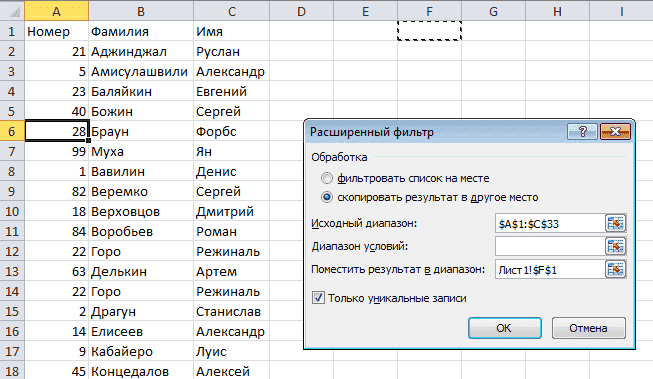653x379 pixels.
Task: Click the cell with 'Верховцов'
Action: (x=141, y=211)
